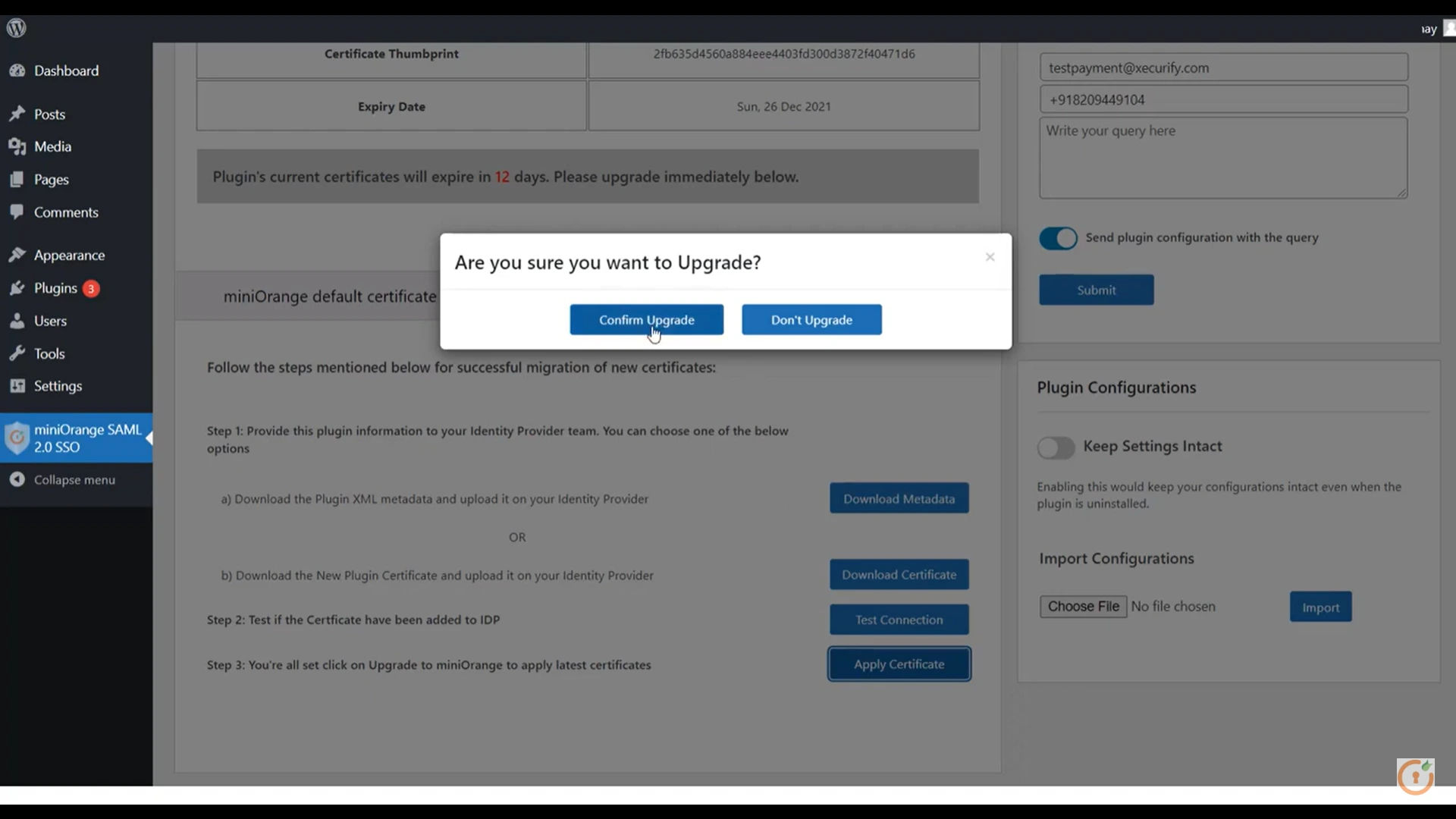Click the Settings sliders icon
Viewport: 1456px width, 819px height.
click(x=17, y=386)
